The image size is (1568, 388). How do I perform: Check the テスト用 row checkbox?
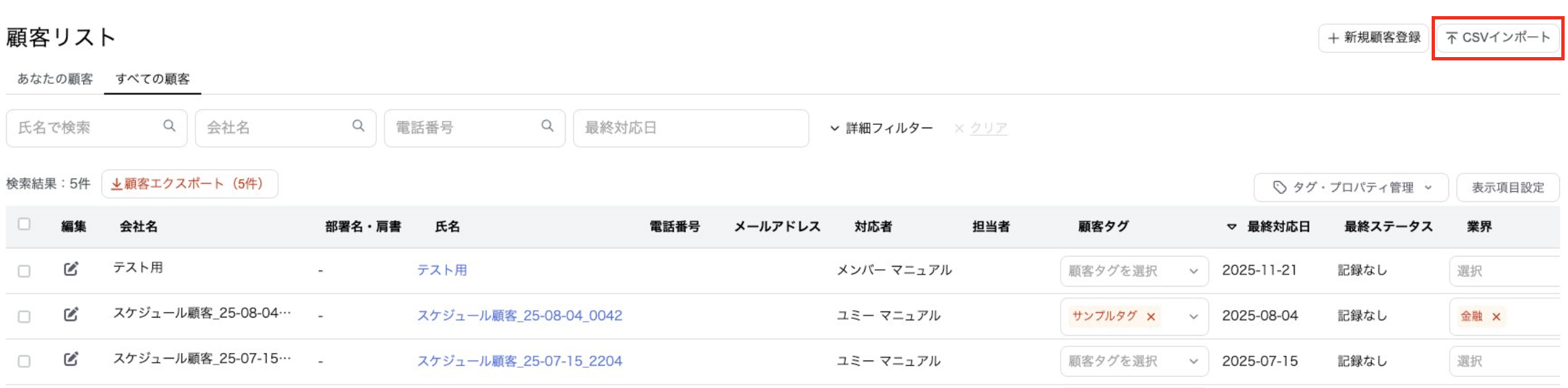click(x=24, y=271)
